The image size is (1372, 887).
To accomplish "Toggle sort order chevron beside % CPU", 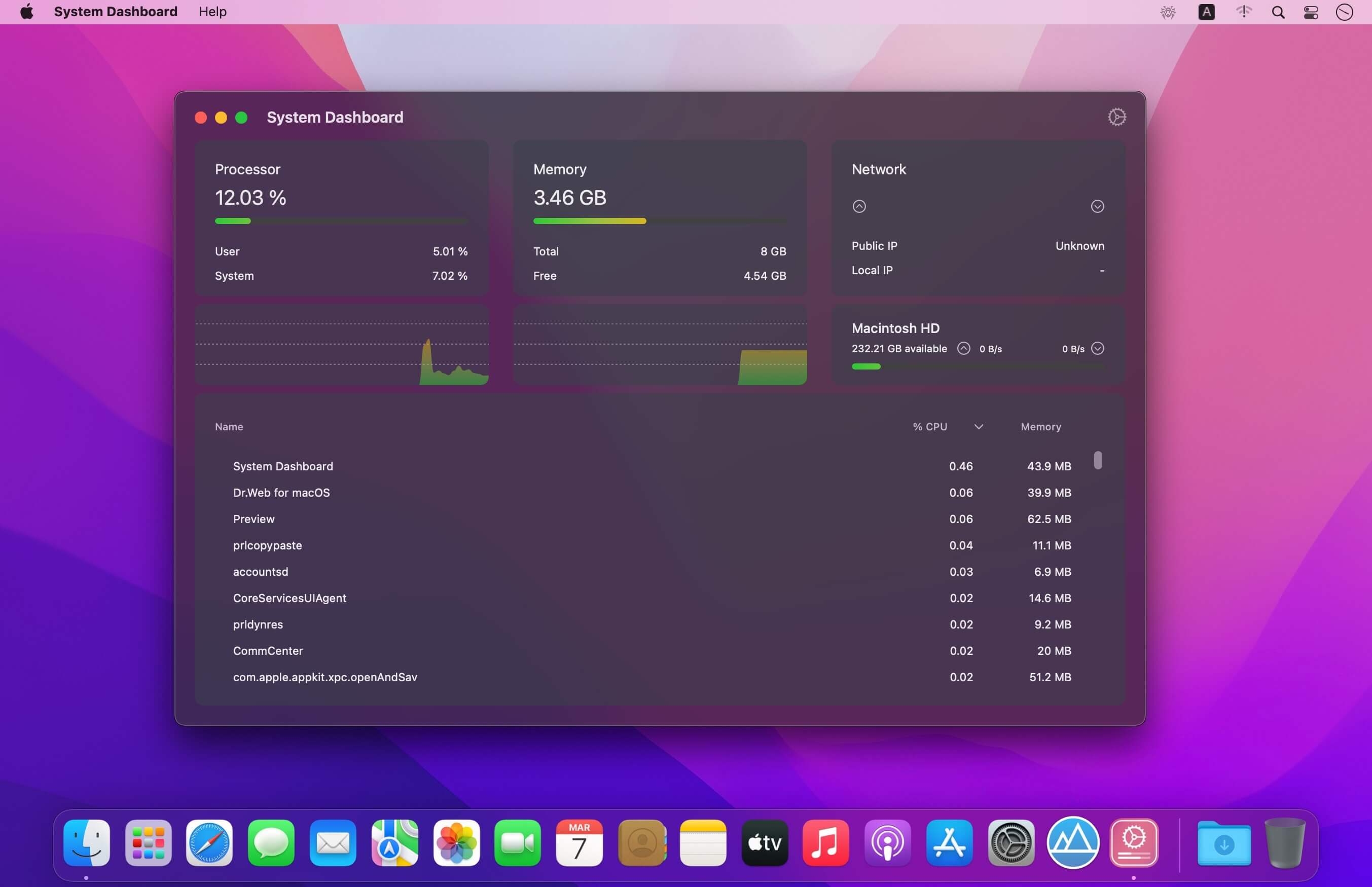I will click(x=979, y=427).
